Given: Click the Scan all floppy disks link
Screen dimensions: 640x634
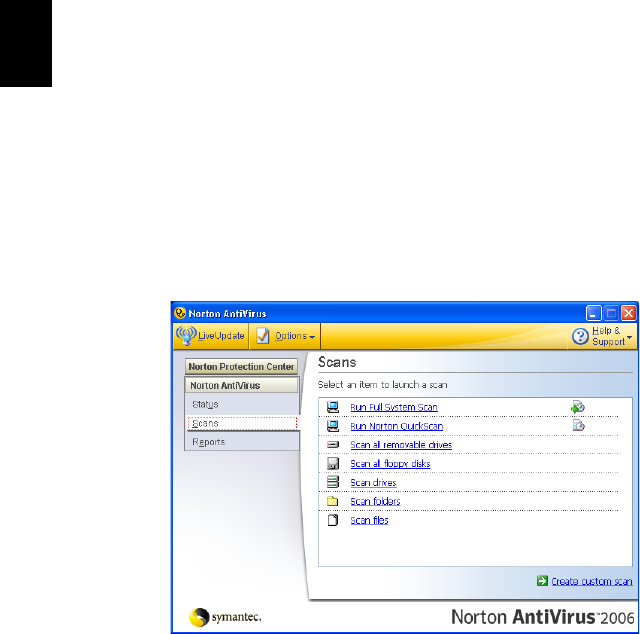Looking at the screenshot, I should pyautogui.click(x=390, y=464).
